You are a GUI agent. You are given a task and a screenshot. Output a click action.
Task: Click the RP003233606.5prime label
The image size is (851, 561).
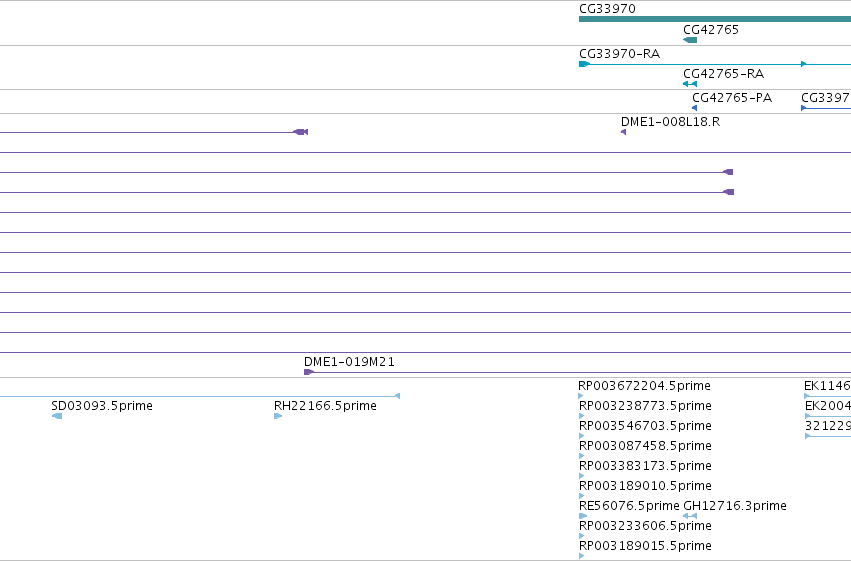click(645, 526)
